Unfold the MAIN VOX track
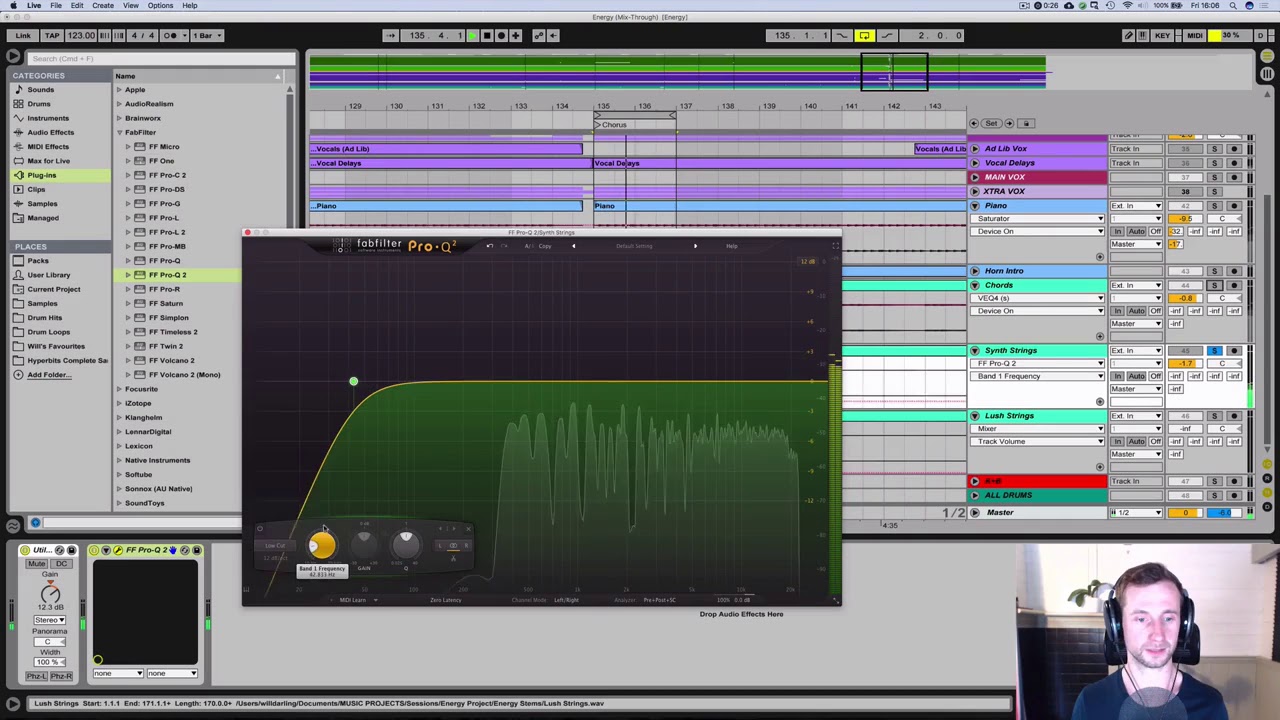 975,177
